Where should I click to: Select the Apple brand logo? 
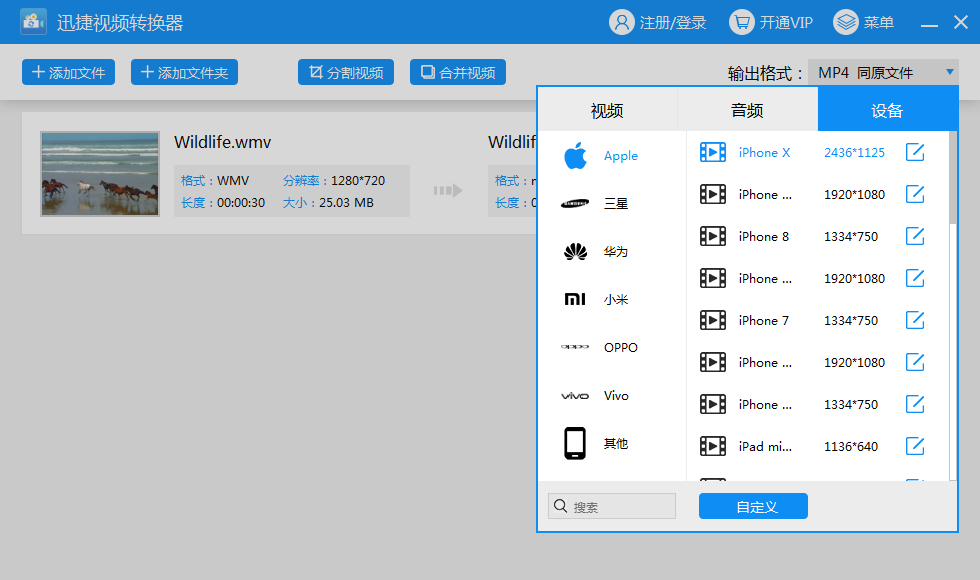575,156
